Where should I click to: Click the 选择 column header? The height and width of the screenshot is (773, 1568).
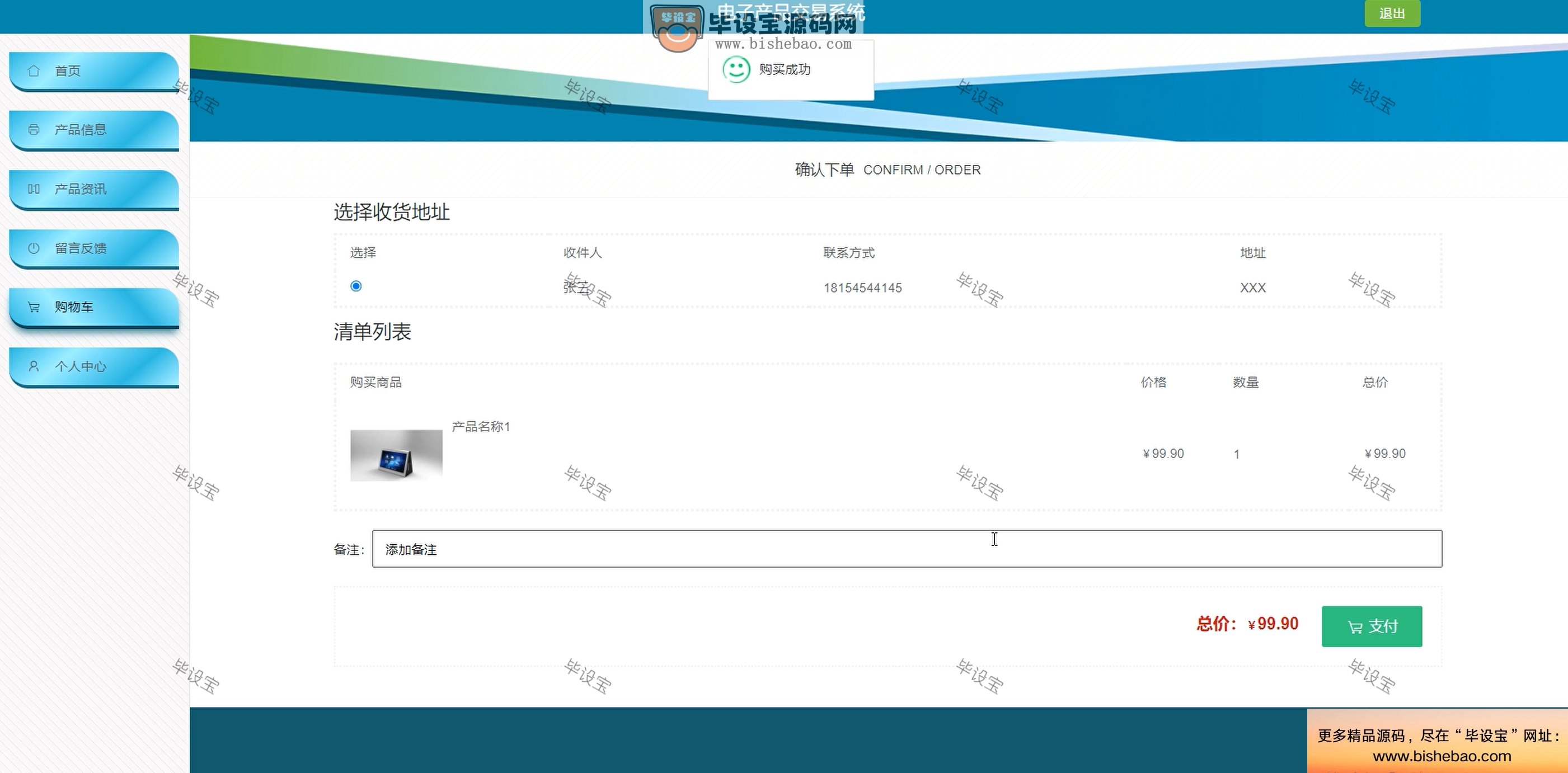click(x=363, y=252)
